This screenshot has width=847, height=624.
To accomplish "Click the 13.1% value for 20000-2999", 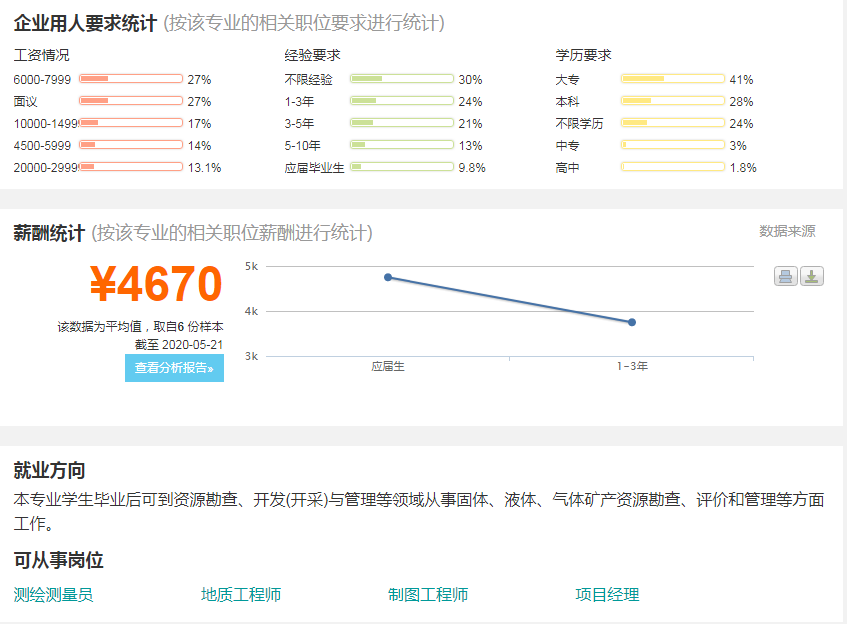I will (204, 167).
